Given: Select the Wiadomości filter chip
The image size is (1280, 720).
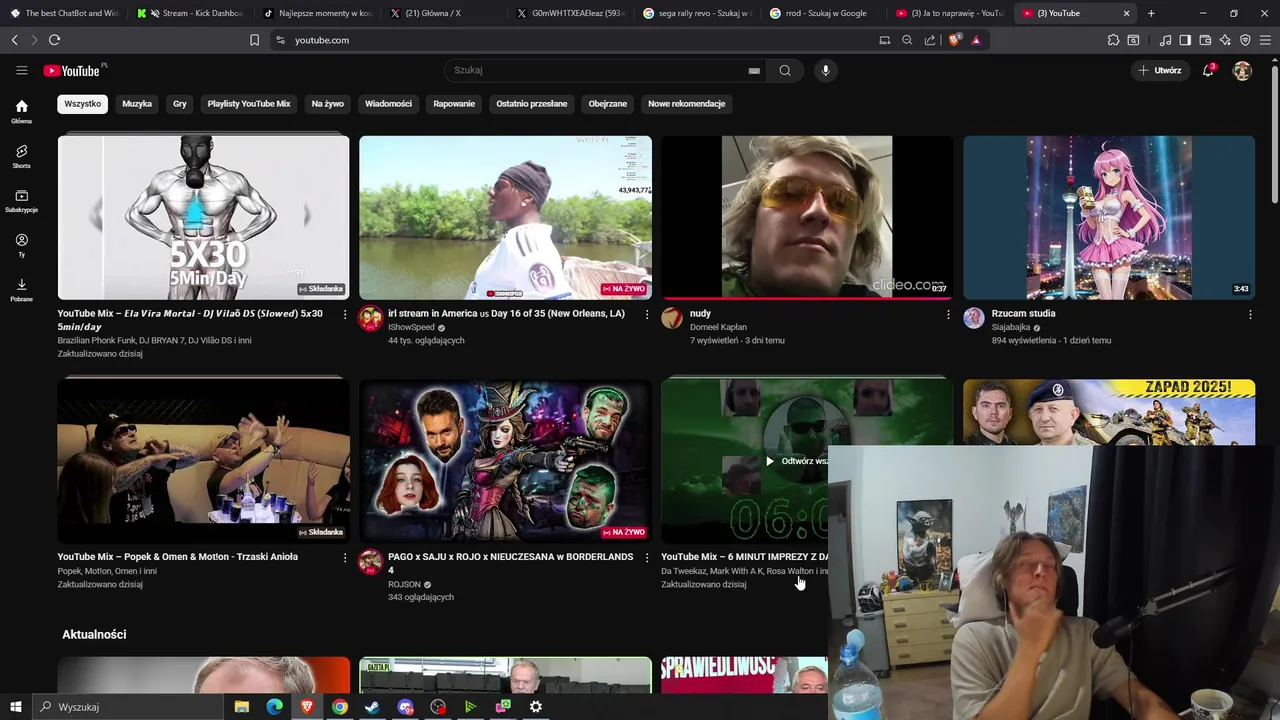Looking at the screenshot, I should [x=388, y=104].
